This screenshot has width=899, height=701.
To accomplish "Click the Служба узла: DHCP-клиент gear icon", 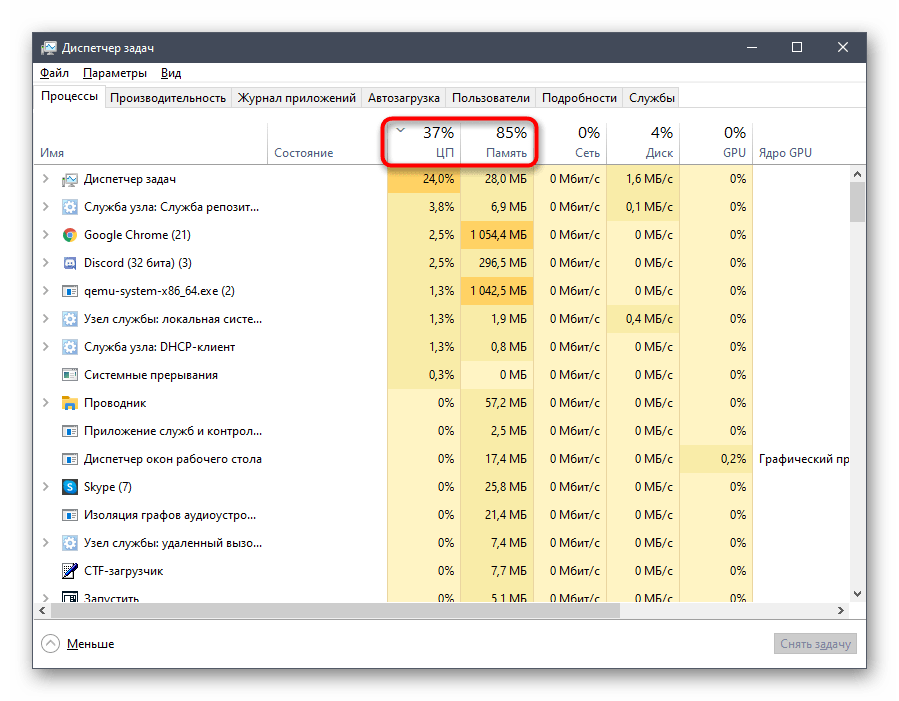I will (x=70, y=347).
